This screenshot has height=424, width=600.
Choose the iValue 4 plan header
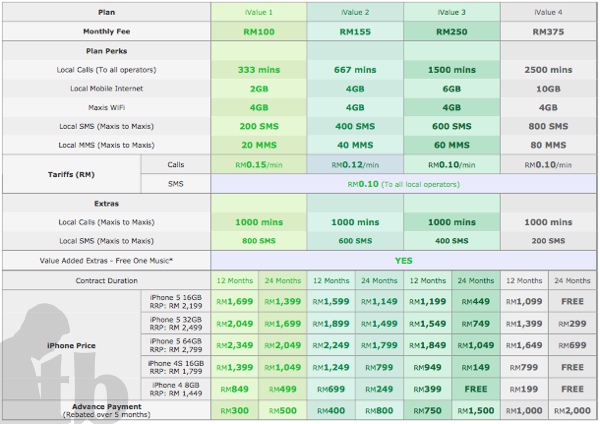pyautogui.click(x=548, y=12)
